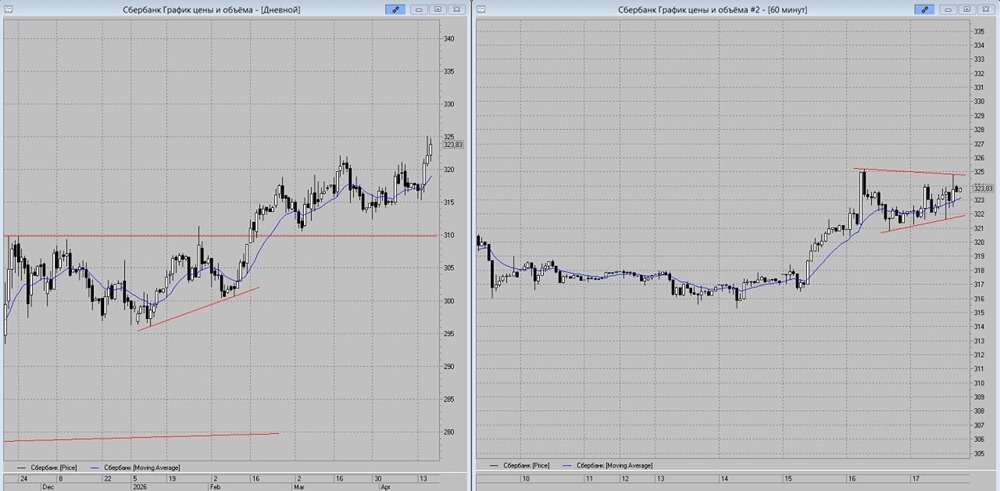The width and height of the screenshot is (1000, 491).
Task: Click the 'Feb' month label on the daily time axis
Action: pyautogui.click(x=216, y=485)
